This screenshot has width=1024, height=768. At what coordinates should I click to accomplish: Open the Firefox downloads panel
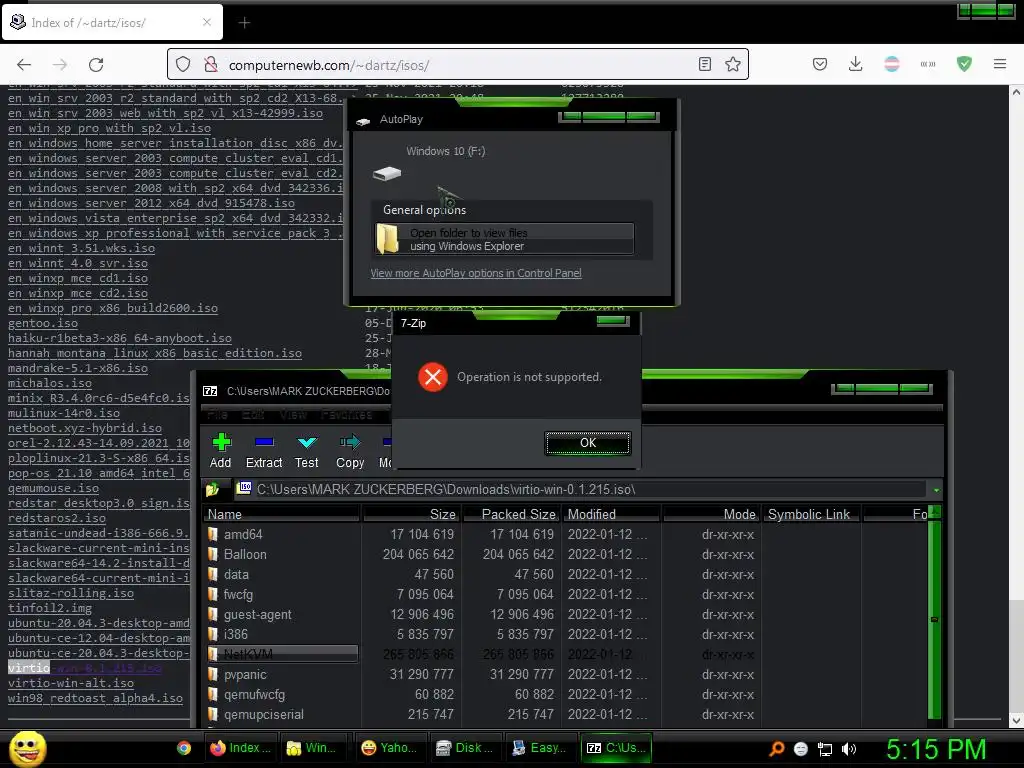pos(856,64)
